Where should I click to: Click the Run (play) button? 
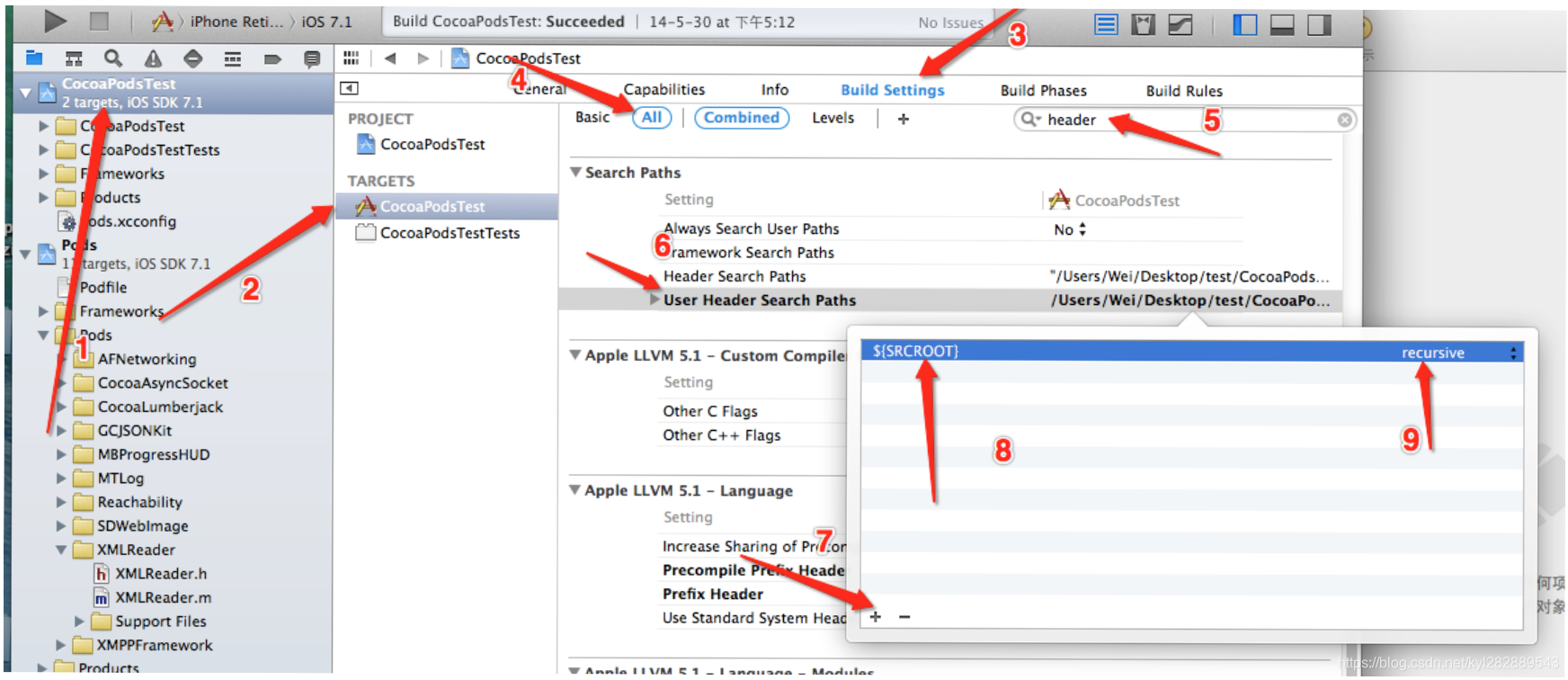(55, 21)
